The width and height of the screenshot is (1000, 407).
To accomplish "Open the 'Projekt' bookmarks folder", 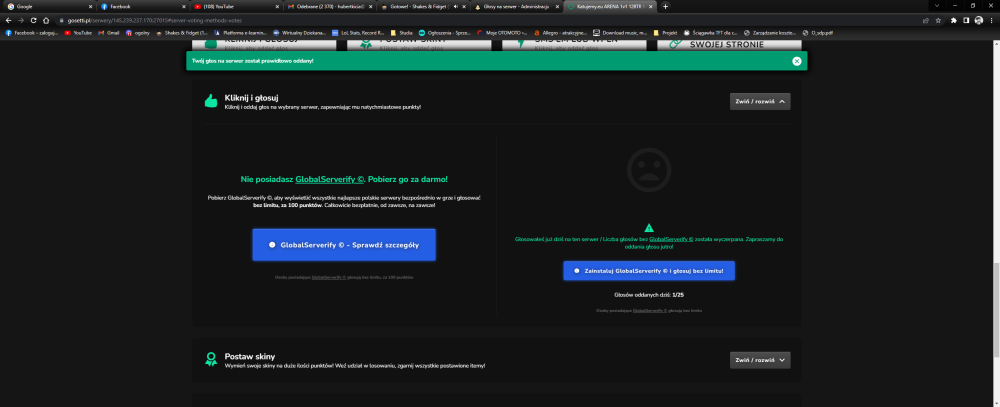I will click(x=665, y=33).
